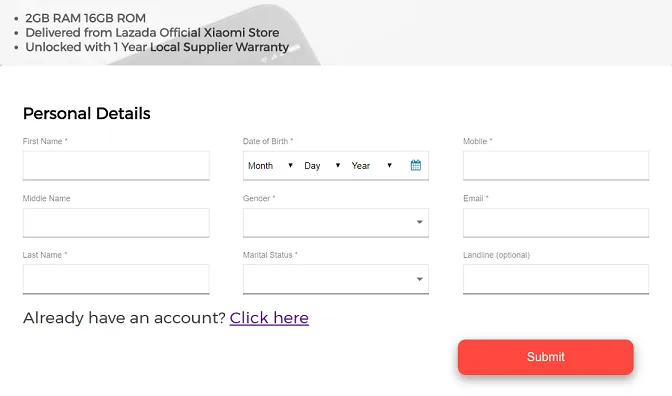Open the Day dropdown

click(322, 165)
